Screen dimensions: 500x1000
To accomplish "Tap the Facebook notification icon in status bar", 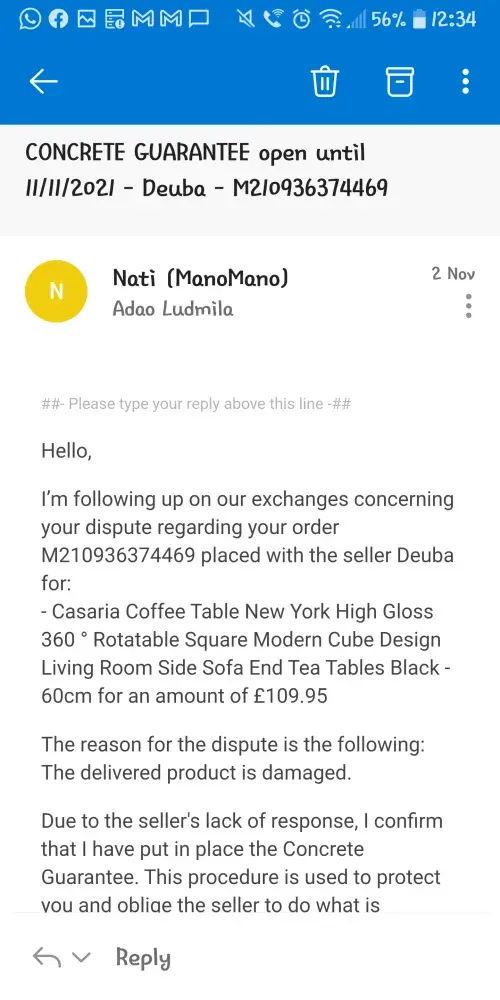I will point(58,20).
